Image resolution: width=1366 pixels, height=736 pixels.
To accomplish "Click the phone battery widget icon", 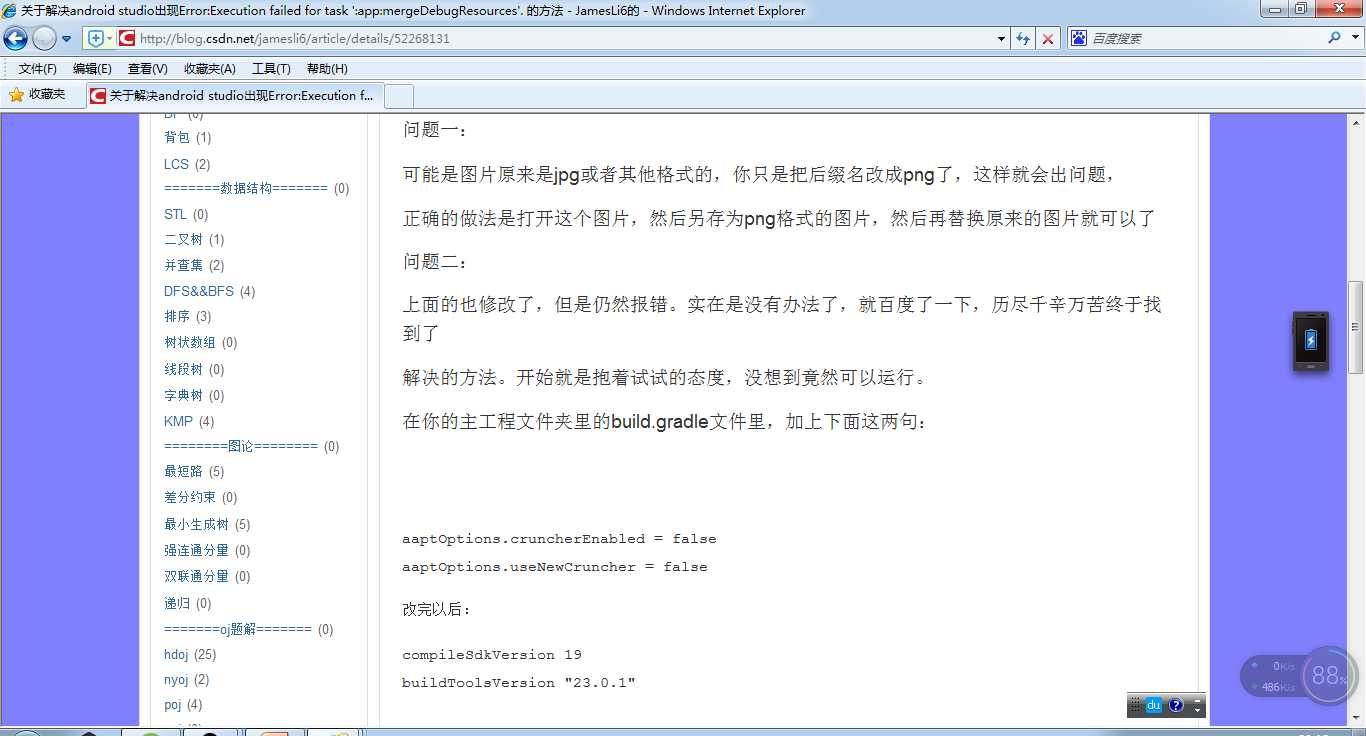I will coord(1311,341).
